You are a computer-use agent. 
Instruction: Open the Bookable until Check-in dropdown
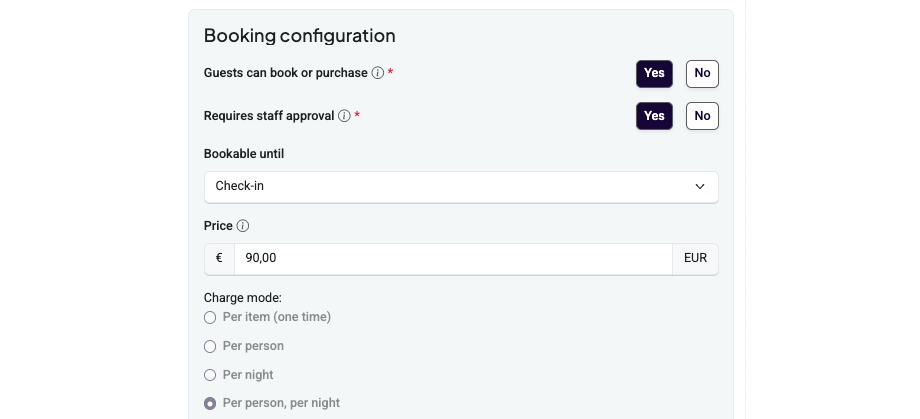click(461, 187)
